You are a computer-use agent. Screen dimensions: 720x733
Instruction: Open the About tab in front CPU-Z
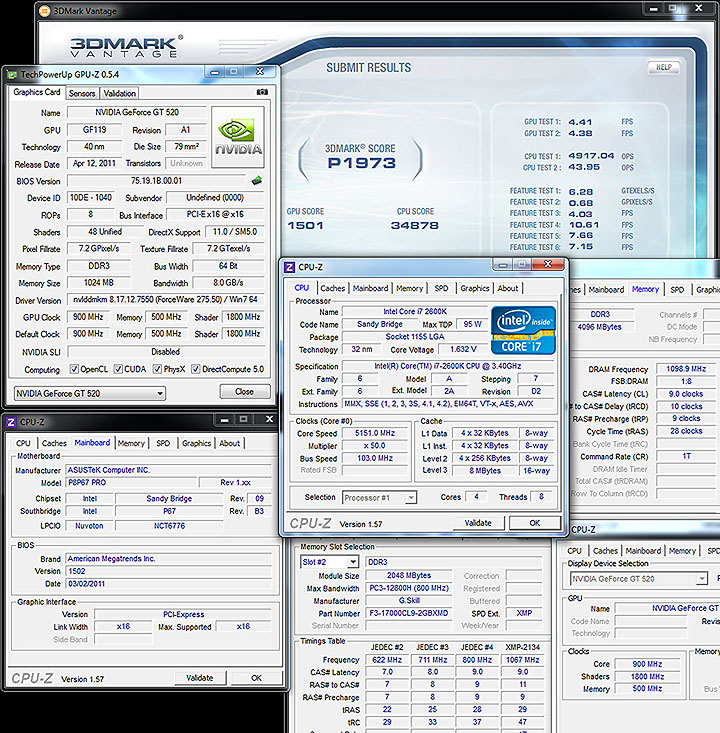point(508,288)
